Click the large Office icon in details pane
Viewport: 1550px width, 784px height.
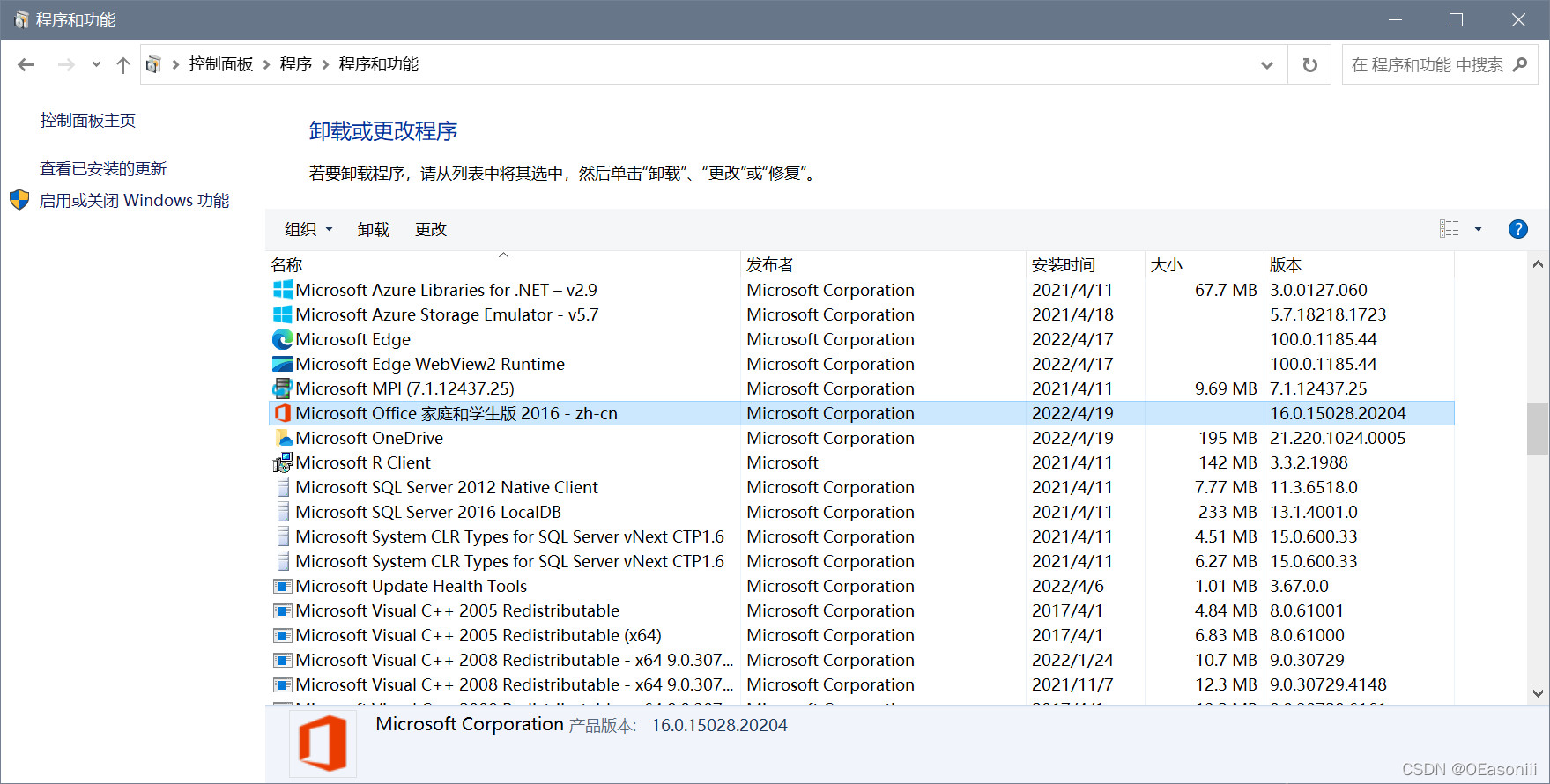coord(323,744)
